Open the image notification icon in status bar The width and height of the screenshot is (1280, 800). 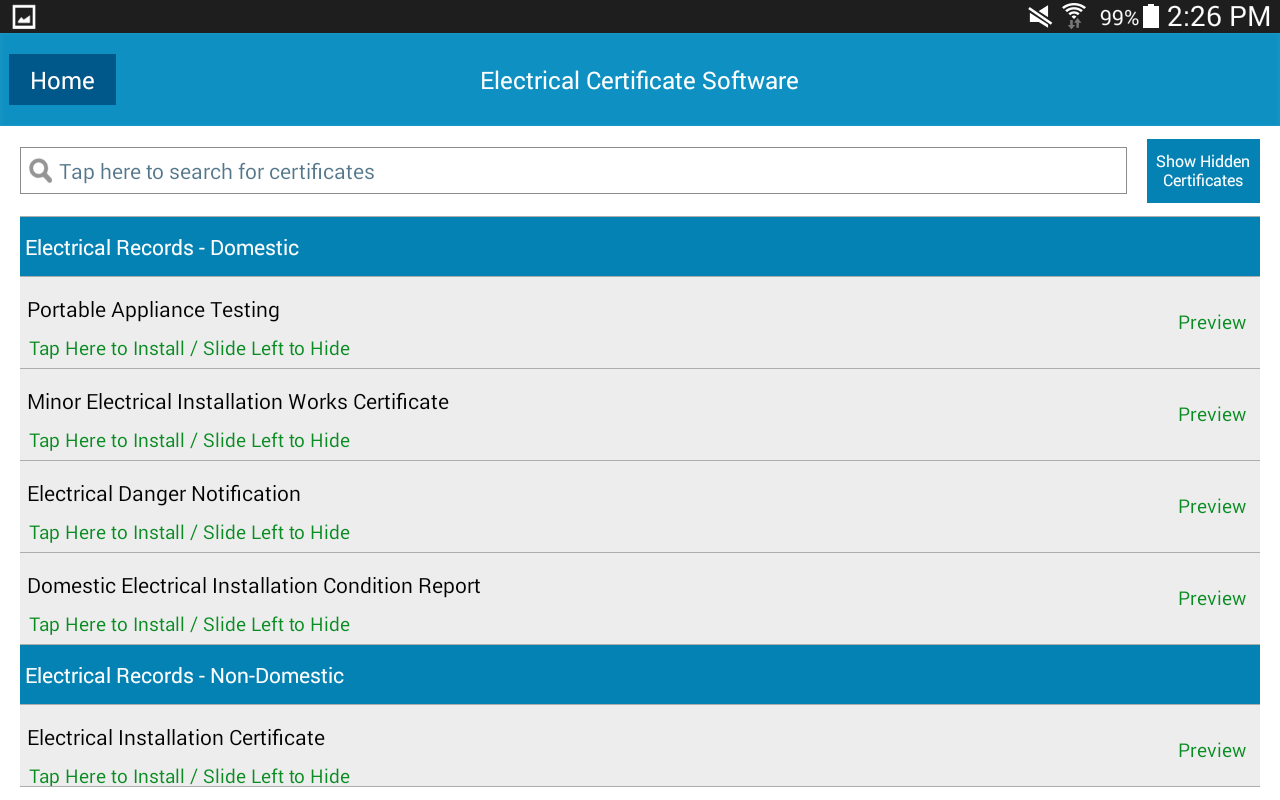24,16
